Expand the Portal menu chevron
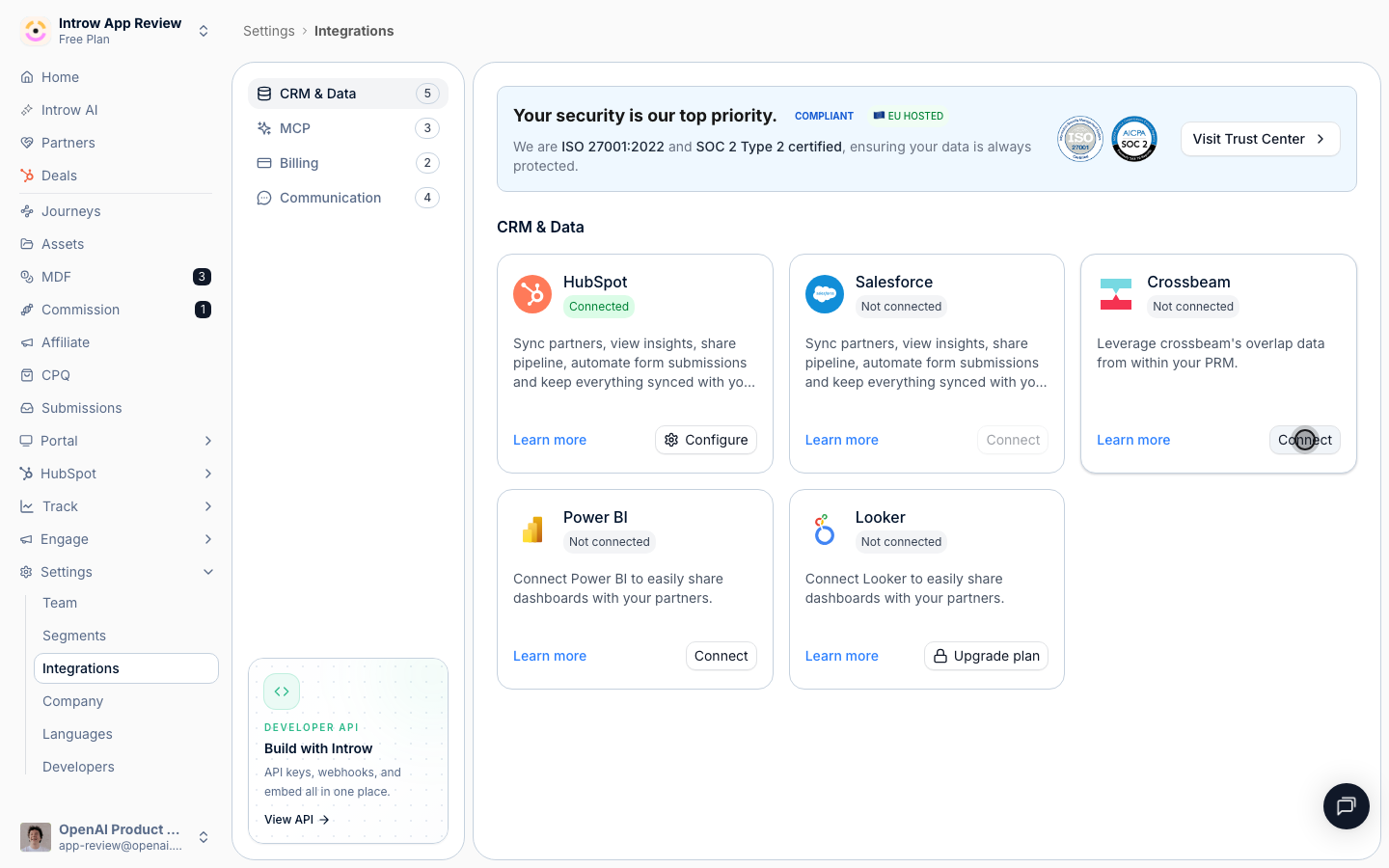The height and width of the screenshot is (868, 1389). pos(208,441)
